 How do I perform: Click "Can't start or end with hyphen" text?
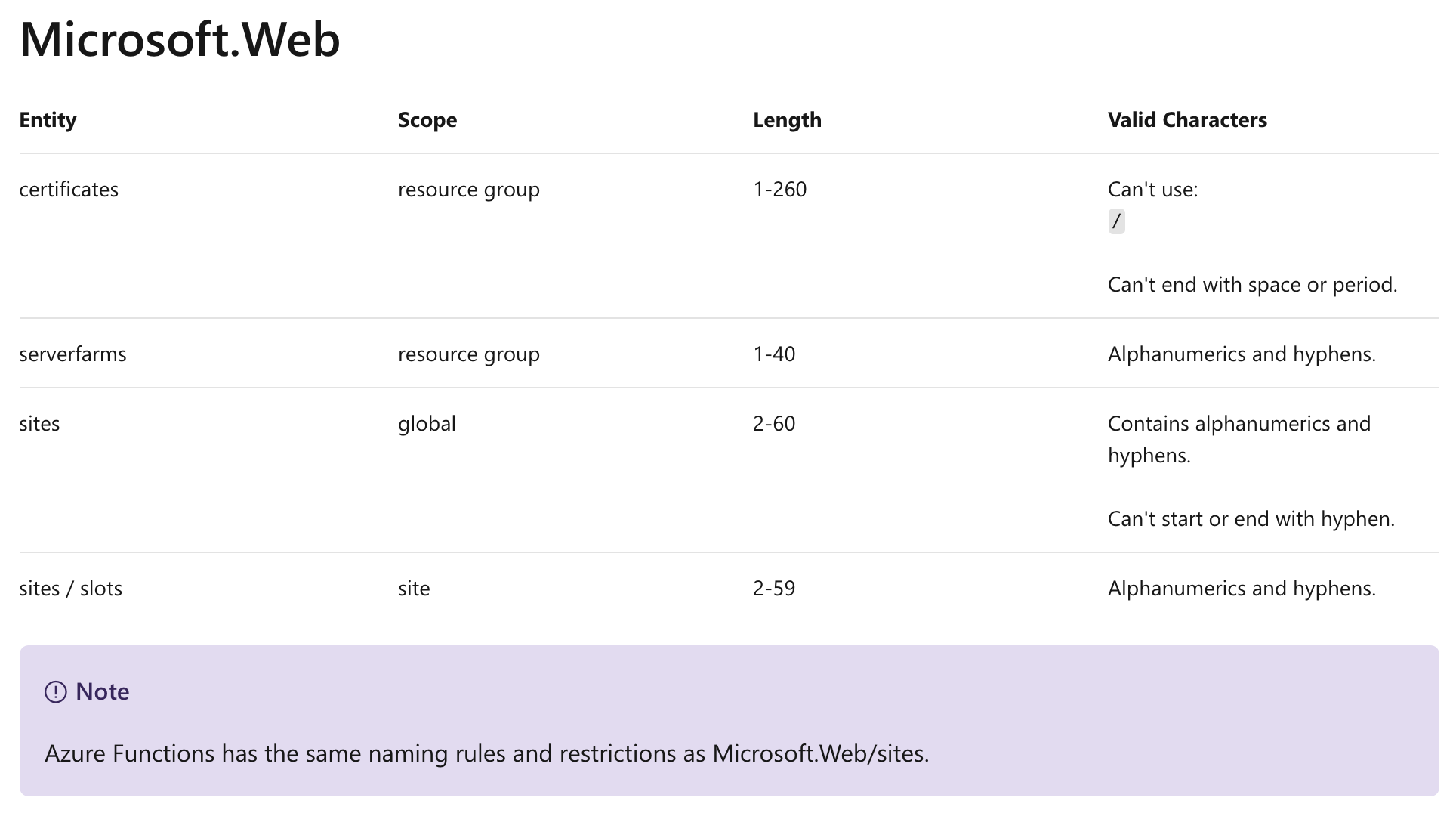tap(1251, 519)
